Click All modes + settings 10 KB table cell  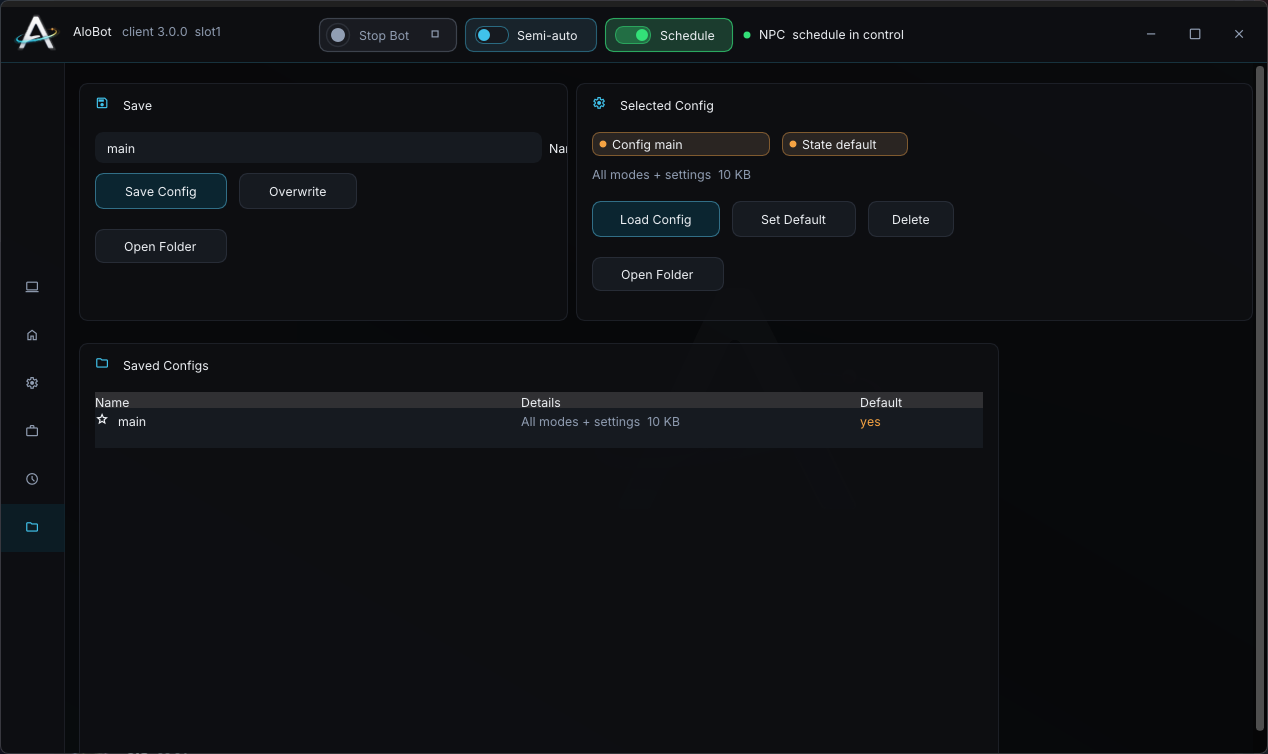(x=600, y=422)
